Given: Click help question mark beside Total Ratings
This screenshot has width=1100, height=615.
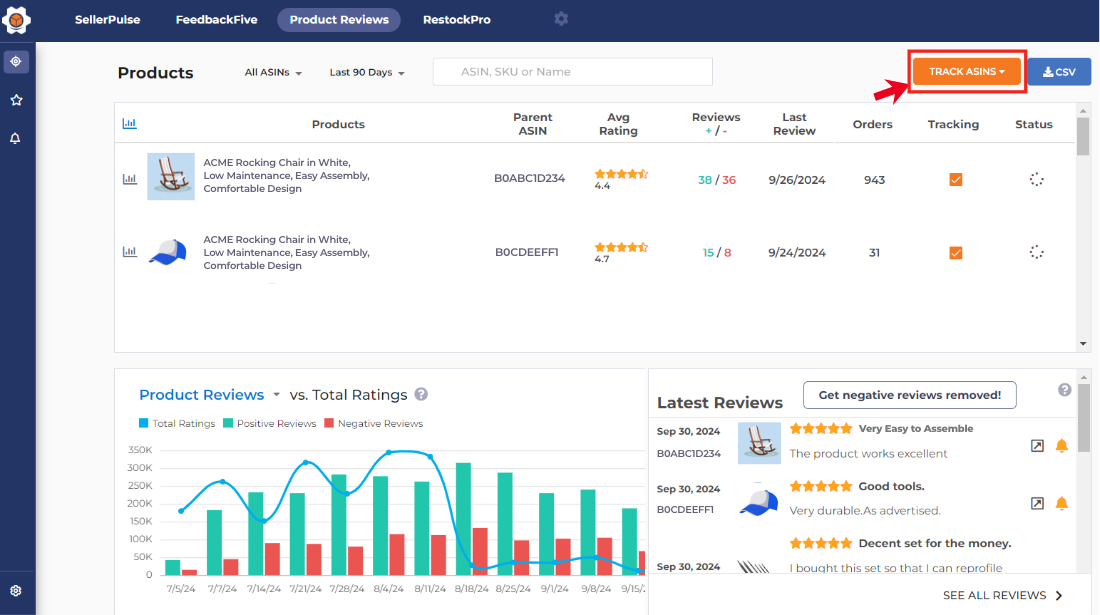Looking at the screenshot, I should (422, 394).
